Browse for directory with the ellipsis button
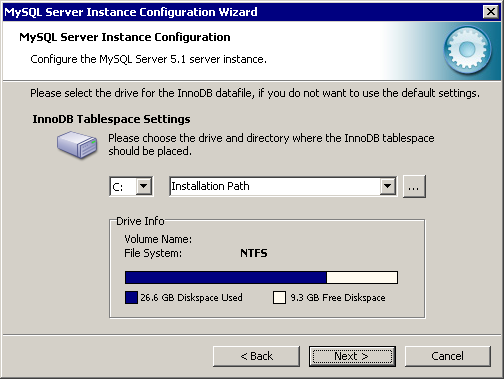This screenshot has height=379, width=504. (414, 187)
